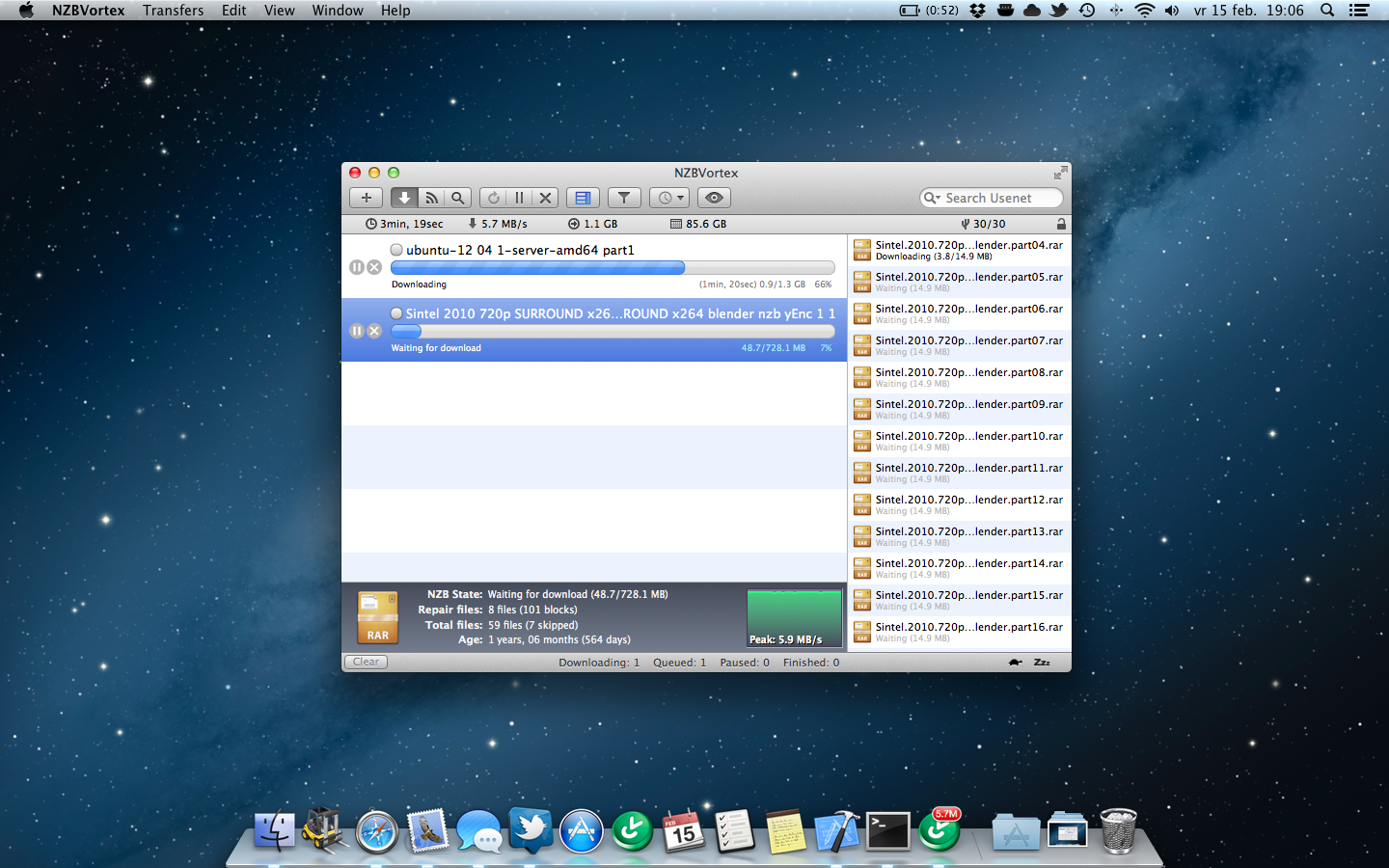Screen dimensions: 1389x868
Task: Select the Sintel part06.rar file
Action: (960, 313)
